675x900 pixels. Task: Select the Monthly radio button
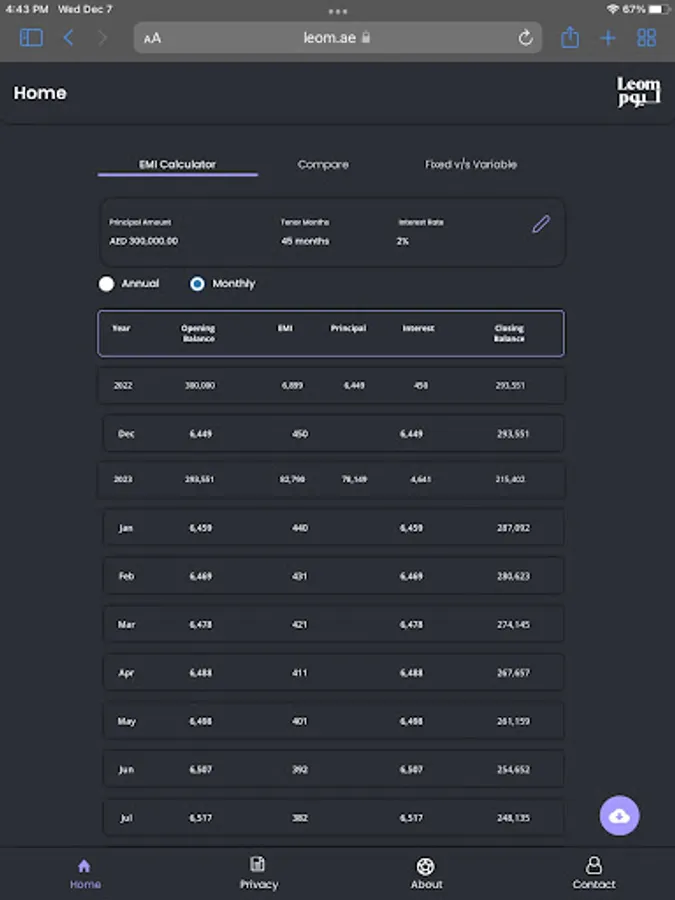pyautogui.click(x=197, y=284)
